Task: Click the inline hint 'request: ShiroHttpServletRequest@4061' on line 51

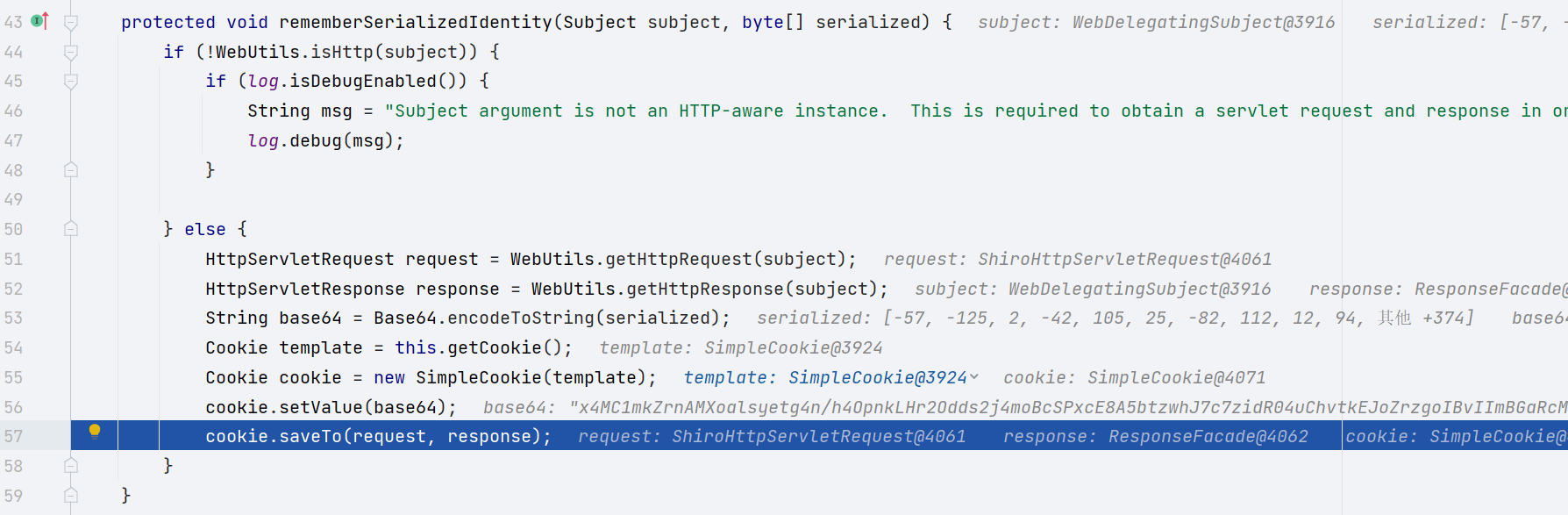Action: (1077, 260)
